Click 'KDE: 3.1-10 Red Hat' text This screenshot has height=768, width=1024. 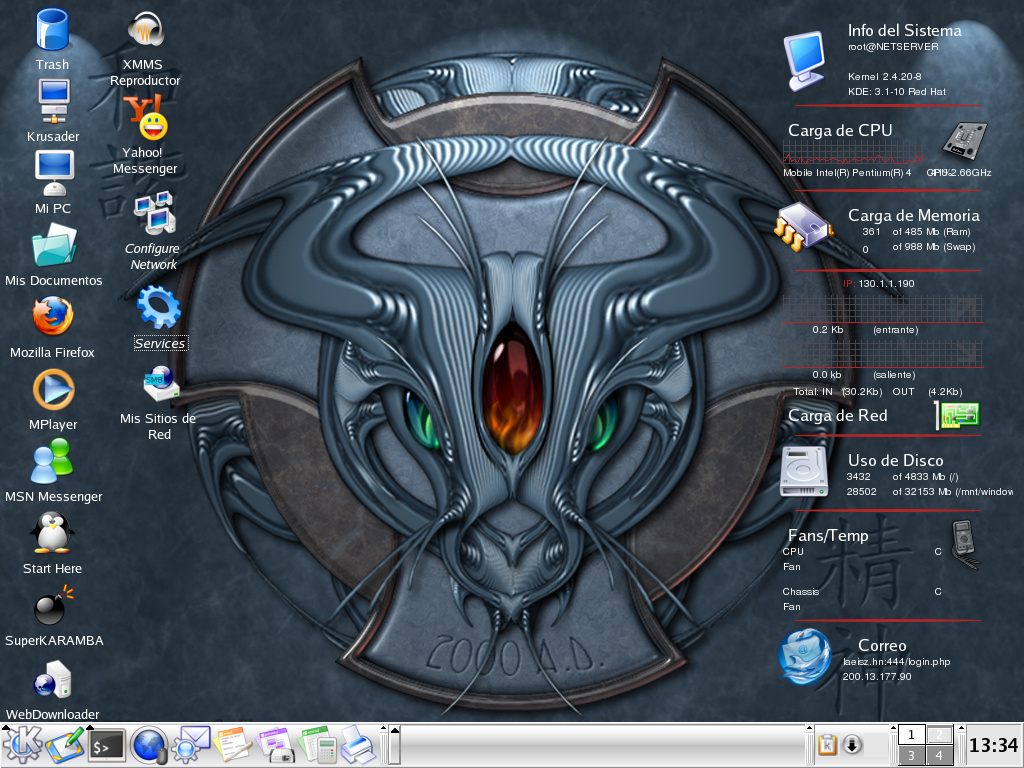tap(897, 91)
